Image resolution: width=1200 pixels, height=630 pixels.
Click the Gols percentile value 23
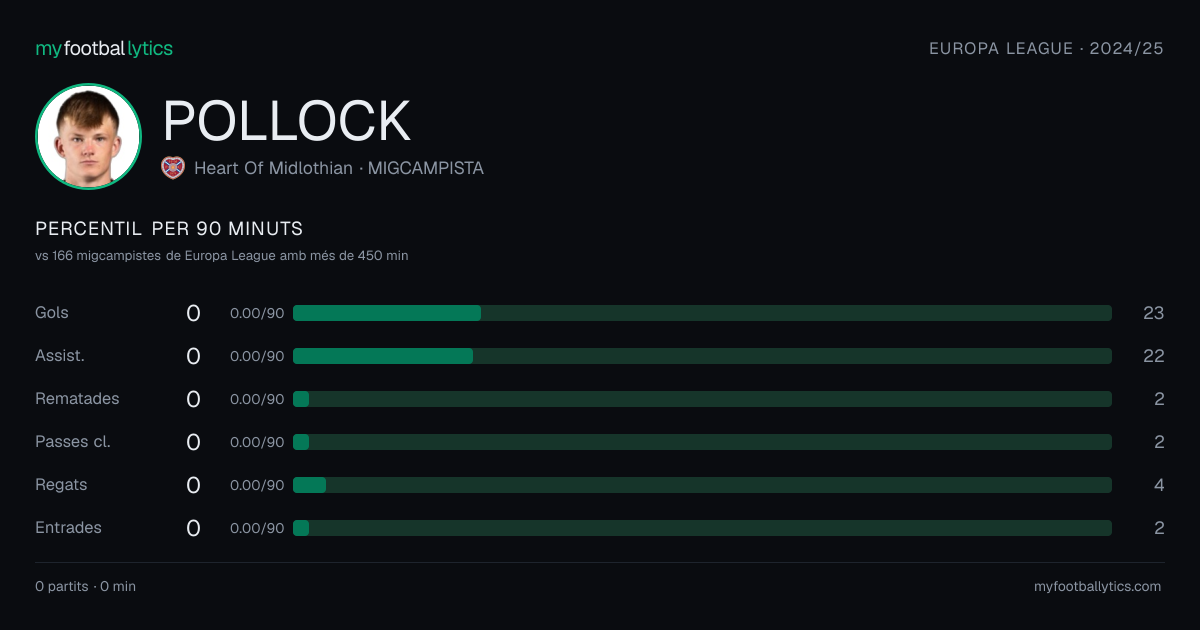1153,313
